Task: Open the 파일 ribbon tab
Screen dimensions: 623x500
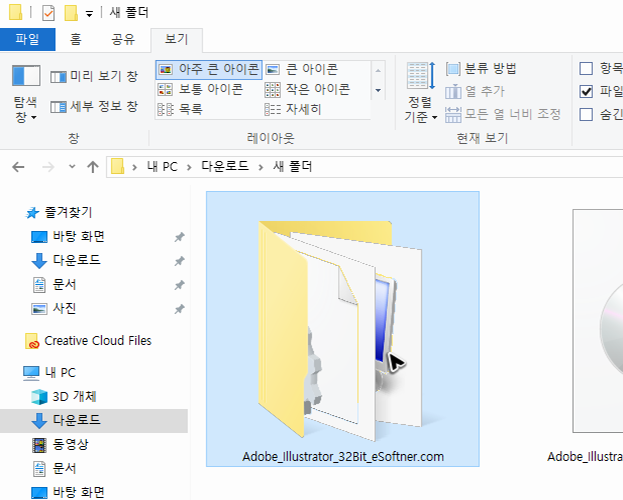Action: point(27,39)
